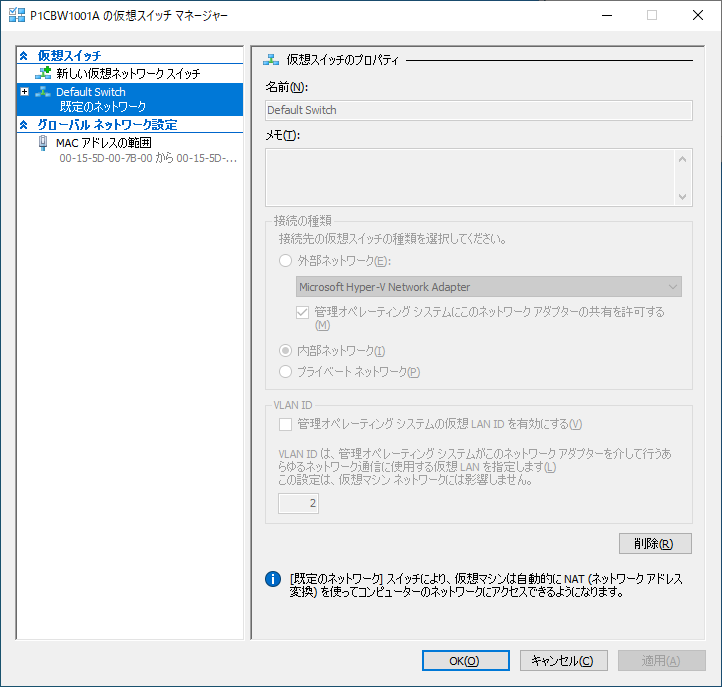Click the Default Switch network icon
The height and width of the screenshot is (687, 722).
(43, 92)
